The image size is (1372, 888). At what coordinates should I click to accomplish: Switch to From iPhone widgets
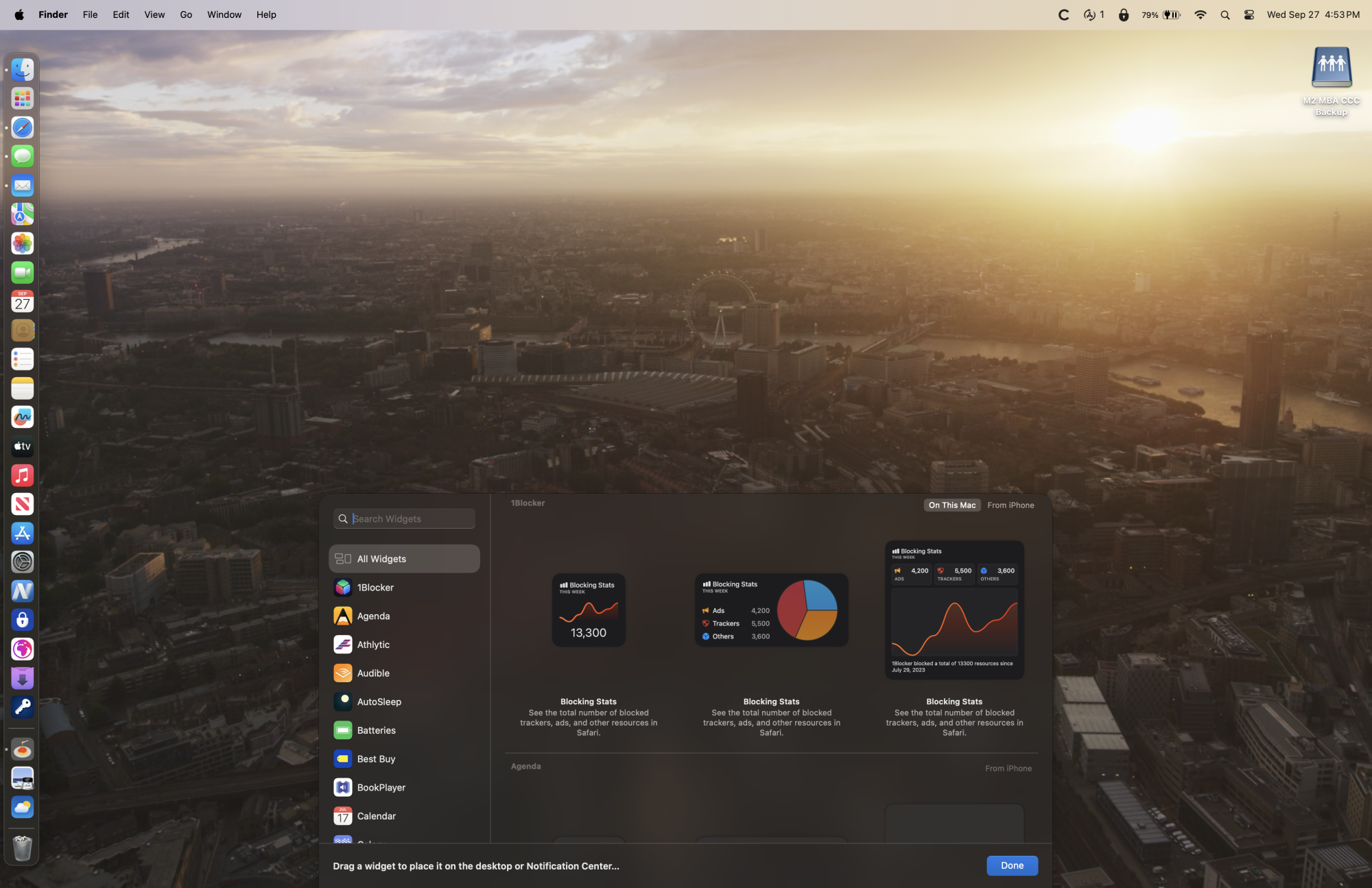coord(1010,505)
